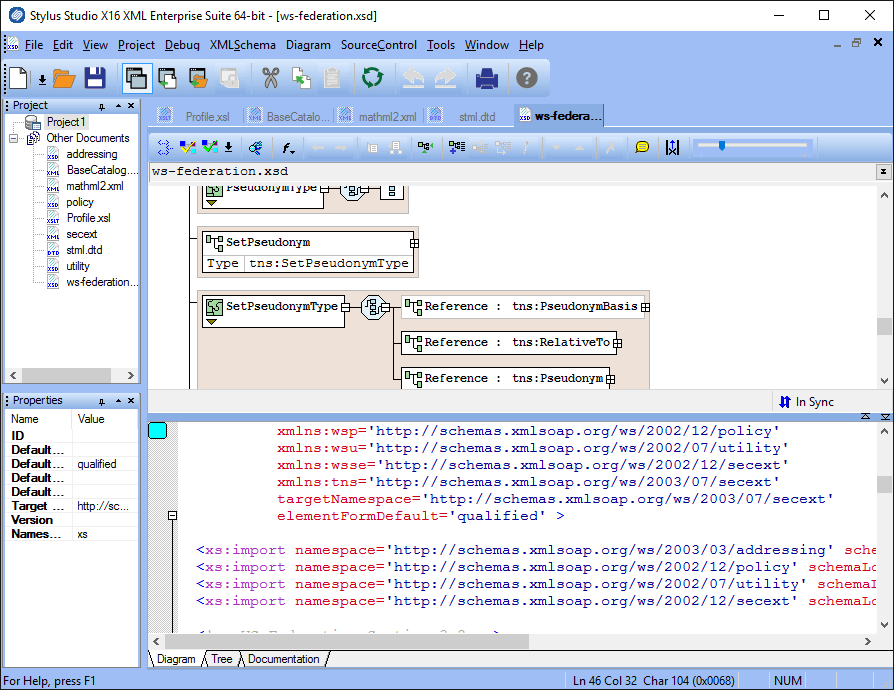
Task: Print the current schema
Action: [x=486, y=79]
